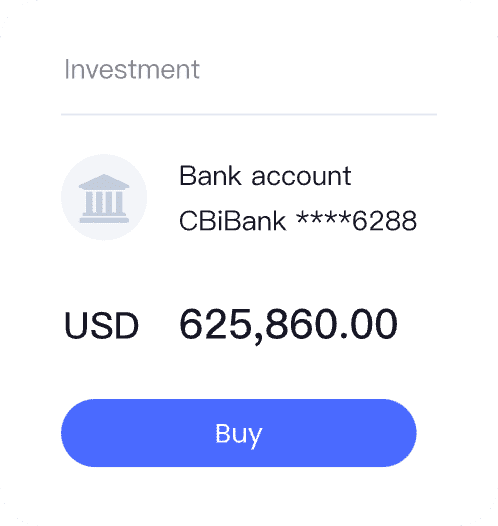Click the word Bank before account

point(210,175)
